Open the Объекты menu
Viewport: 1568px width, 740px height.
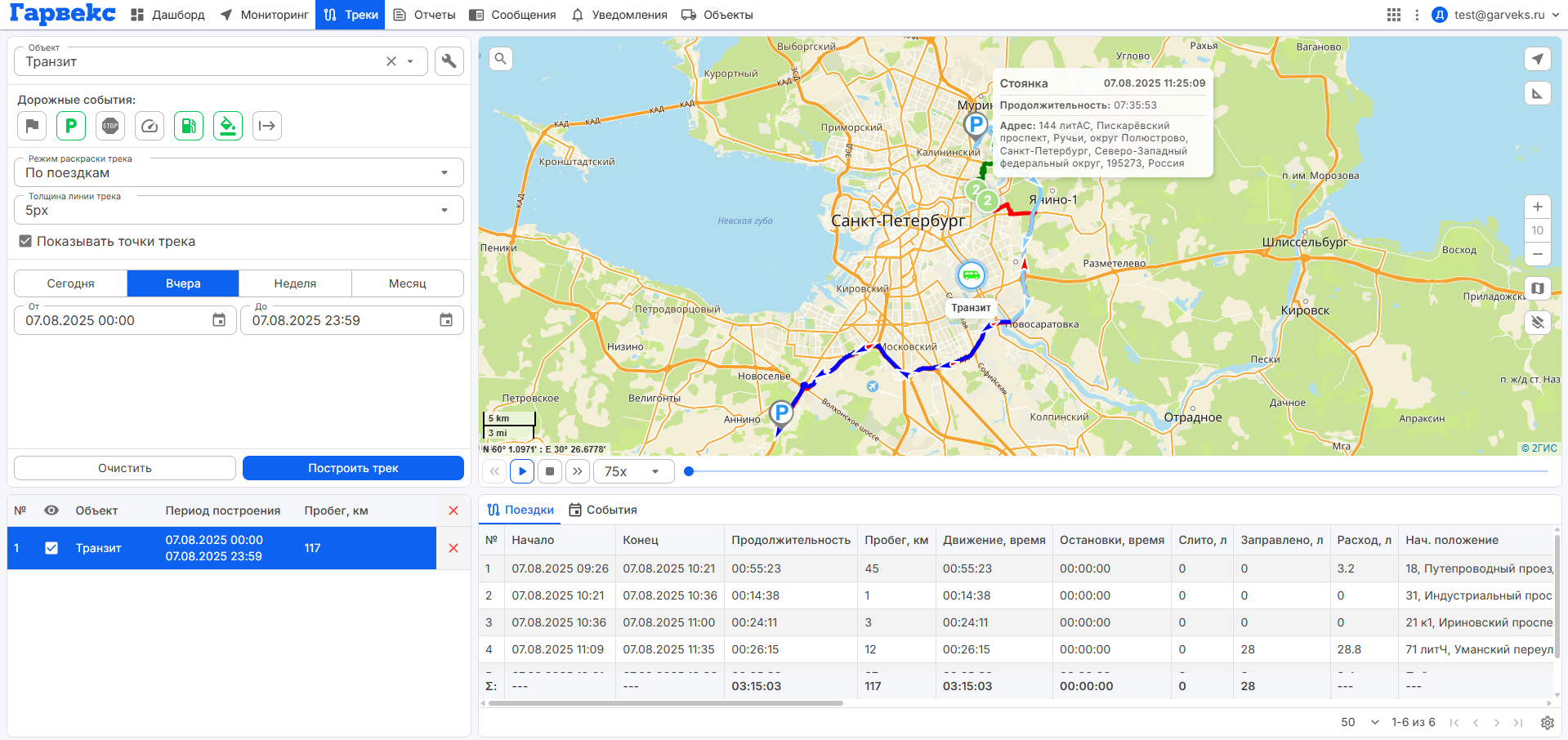tap(717, 15)
